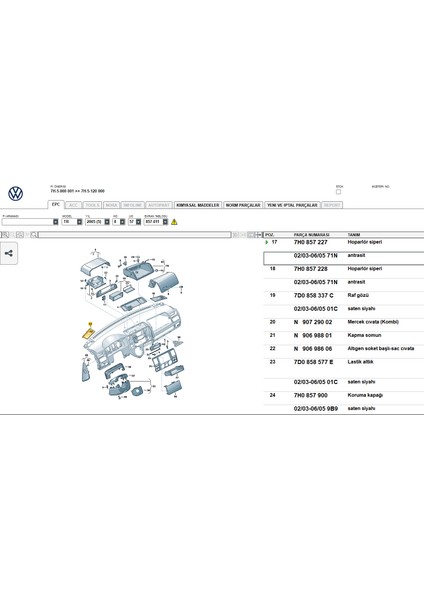Expand the first dropdown in the filter row
424x600 pixels.
pos(55,222)
